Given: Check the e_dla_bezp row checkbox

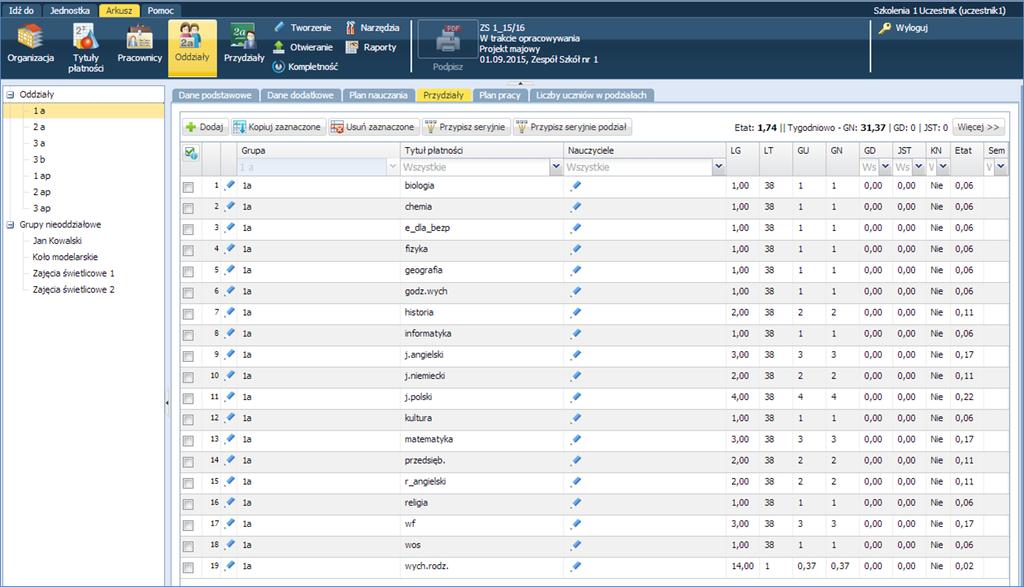Looking at the screenshot, I should pyautogui.click(x=189, y=230).
